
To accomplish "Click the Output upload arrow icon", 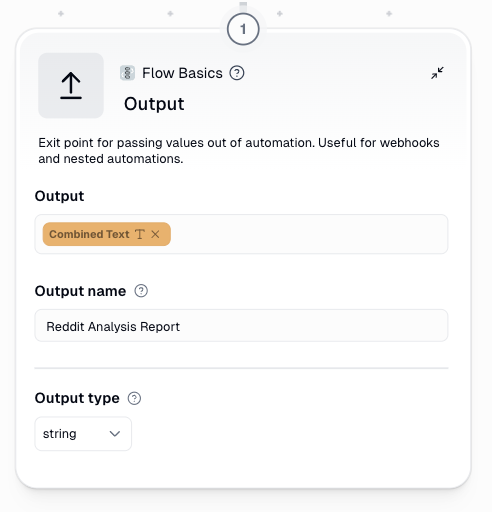I will (71, 86).
